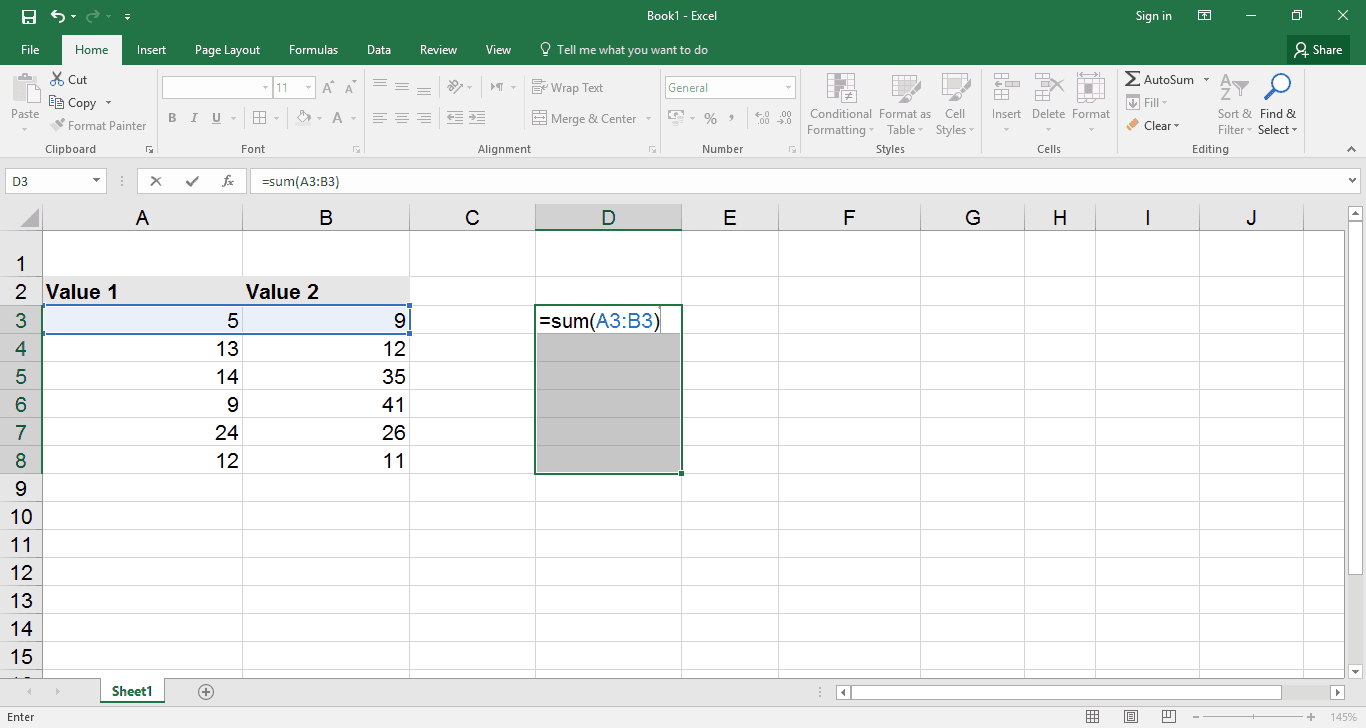Expand the Name Box dropdown showing D3
The width and height of the screenshot is (1366, 728).
[x=97, y=181]
